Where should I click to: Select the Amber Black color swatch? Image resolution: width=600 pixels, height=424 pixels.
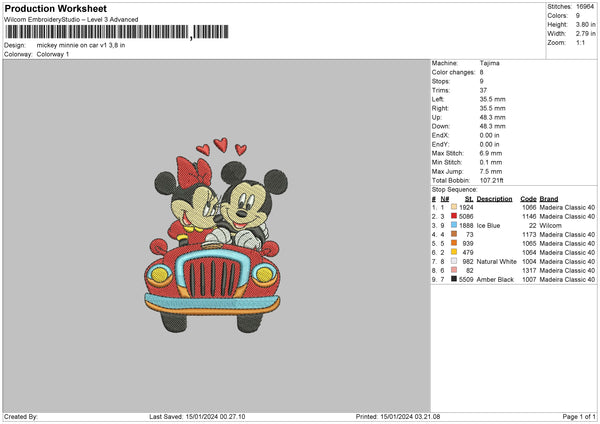[453, 280]
